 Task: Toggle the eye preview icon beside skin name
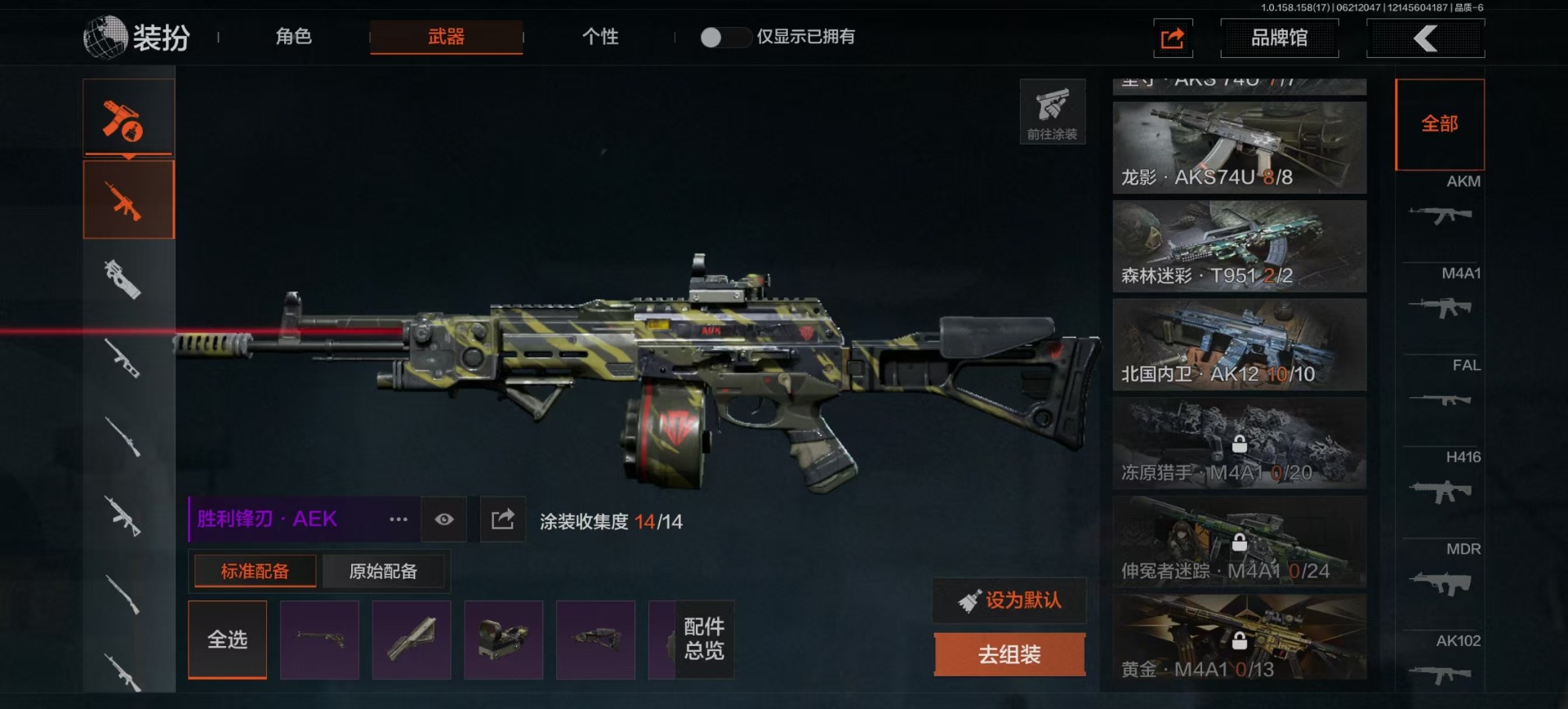(444, 519)
